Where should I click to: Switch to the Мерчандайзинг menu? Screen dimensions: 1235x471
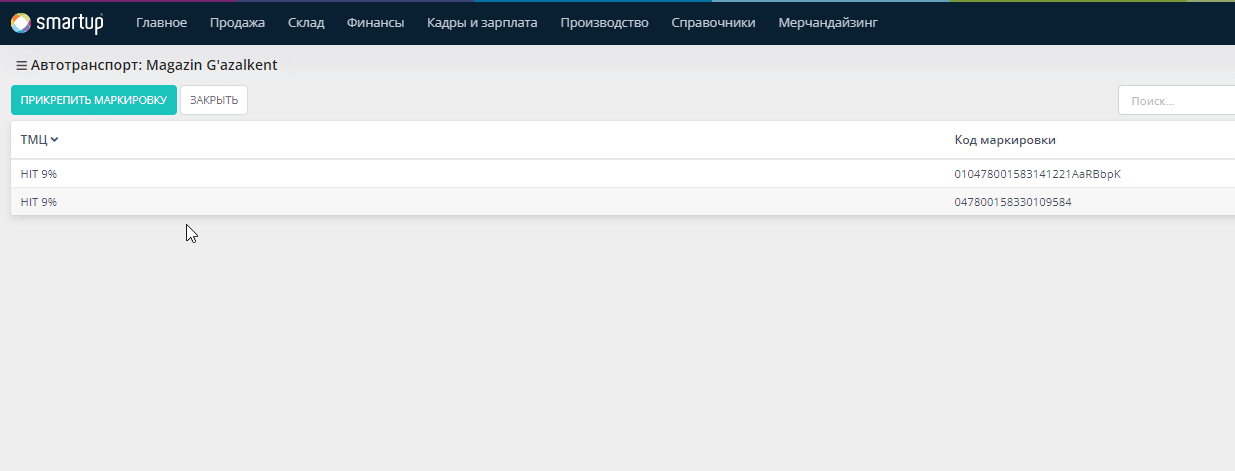(827, 22)
